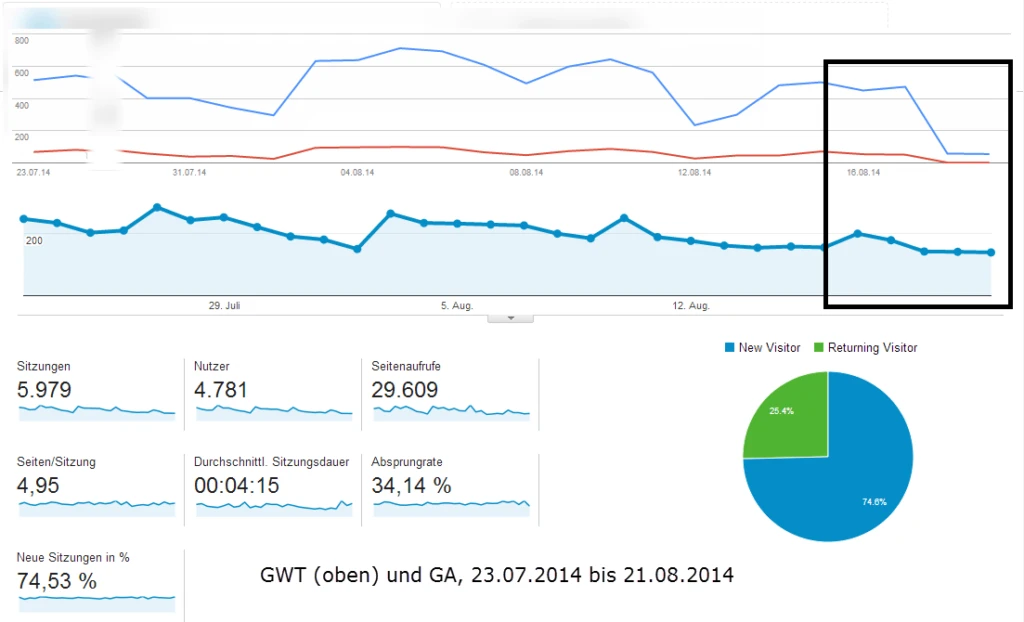Click the Sitzungen sparkline graph
The width and height of the screenshot is (1024, 622).
pyautogui.click(x=97, y=412)
